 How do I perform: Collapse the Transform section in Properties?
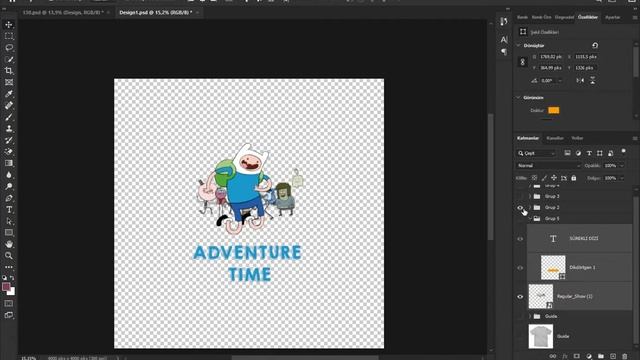519,45
